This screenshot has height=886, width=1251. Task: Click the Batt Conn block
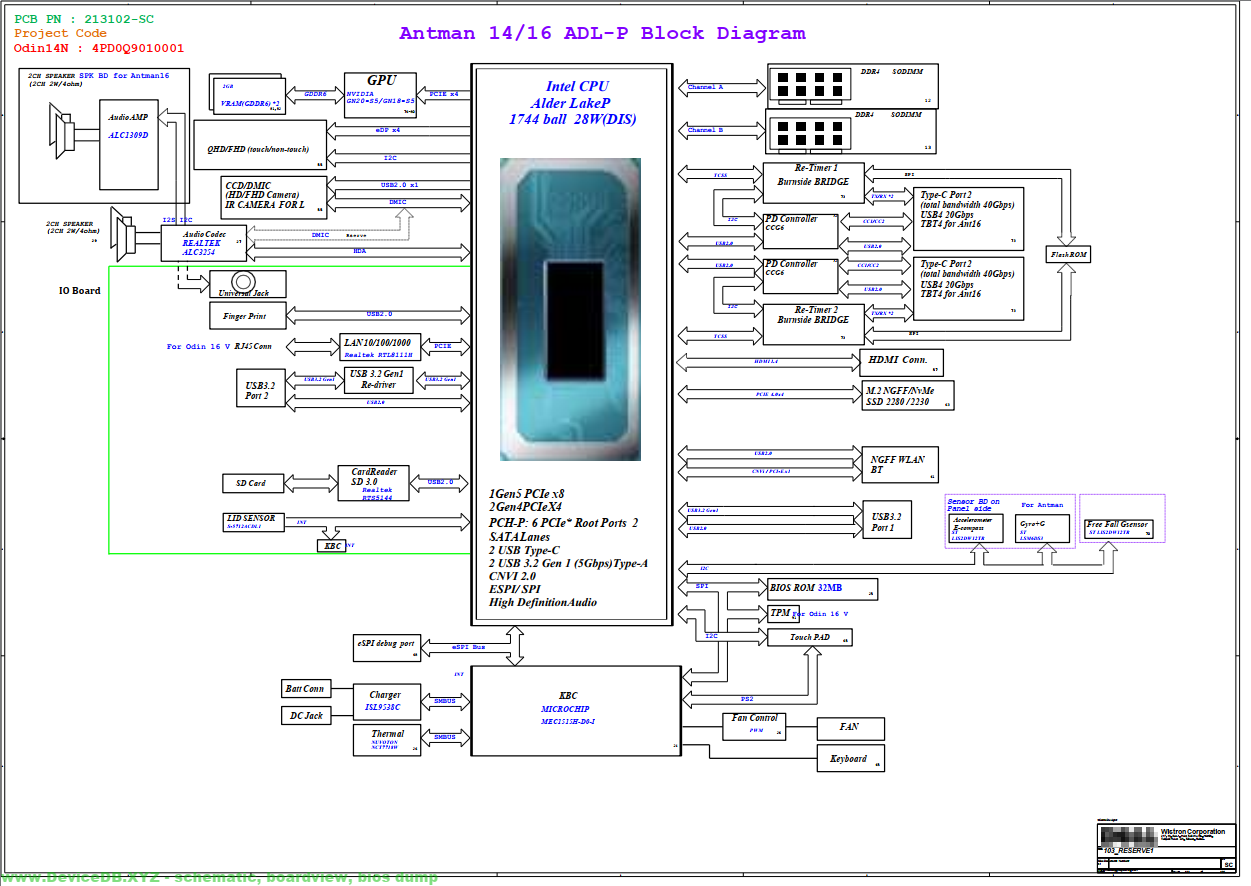(306, 689)
